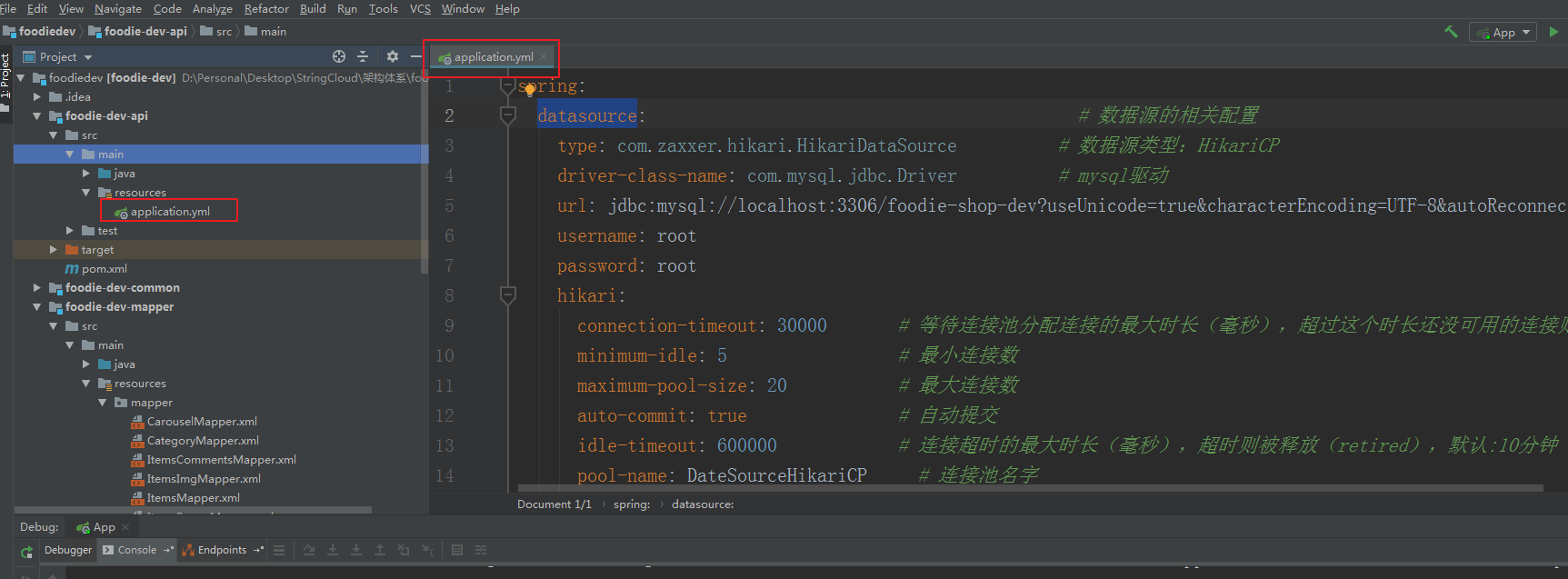
Task: Open the VCS menu
Action: pos(420,8)
